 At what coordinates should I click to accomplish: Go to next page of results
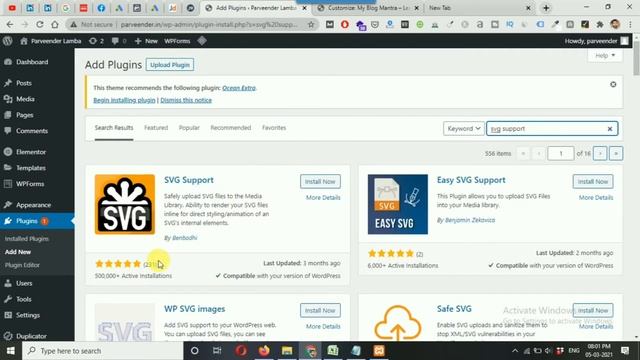[600, 153]
